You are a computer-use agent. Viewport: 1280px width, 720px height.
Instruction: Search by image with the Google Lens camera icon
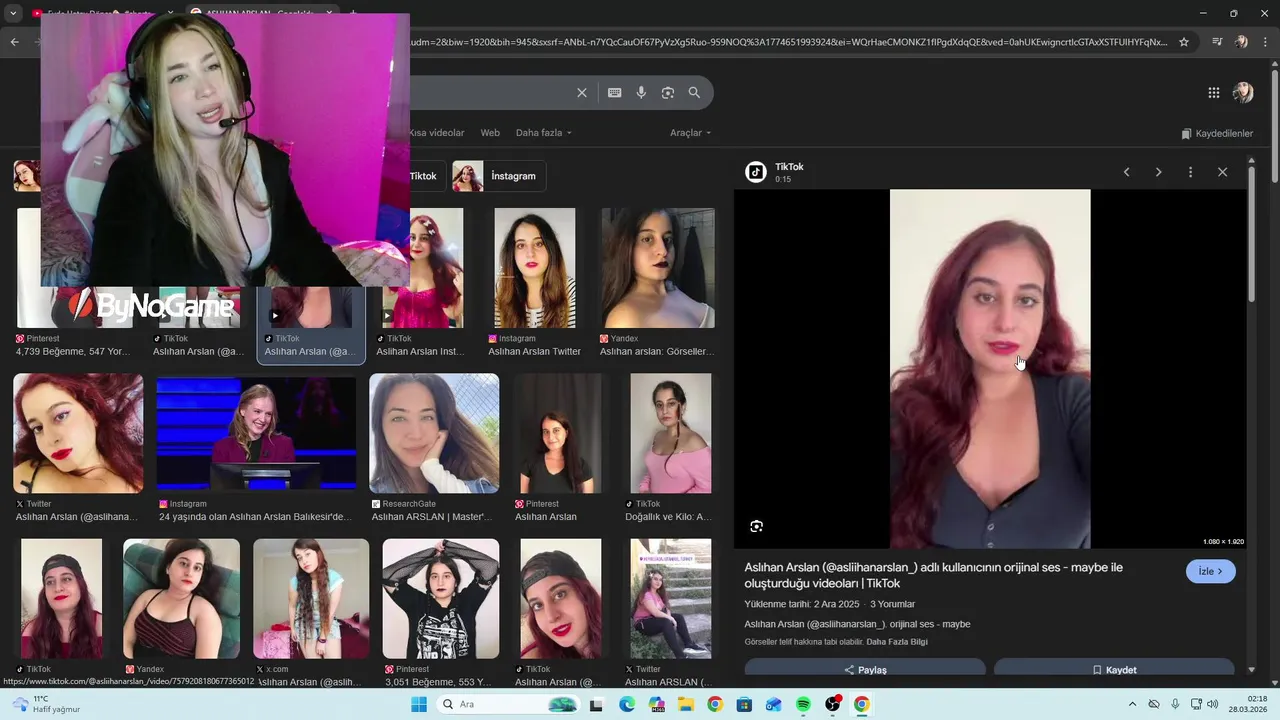click(668, 93)
